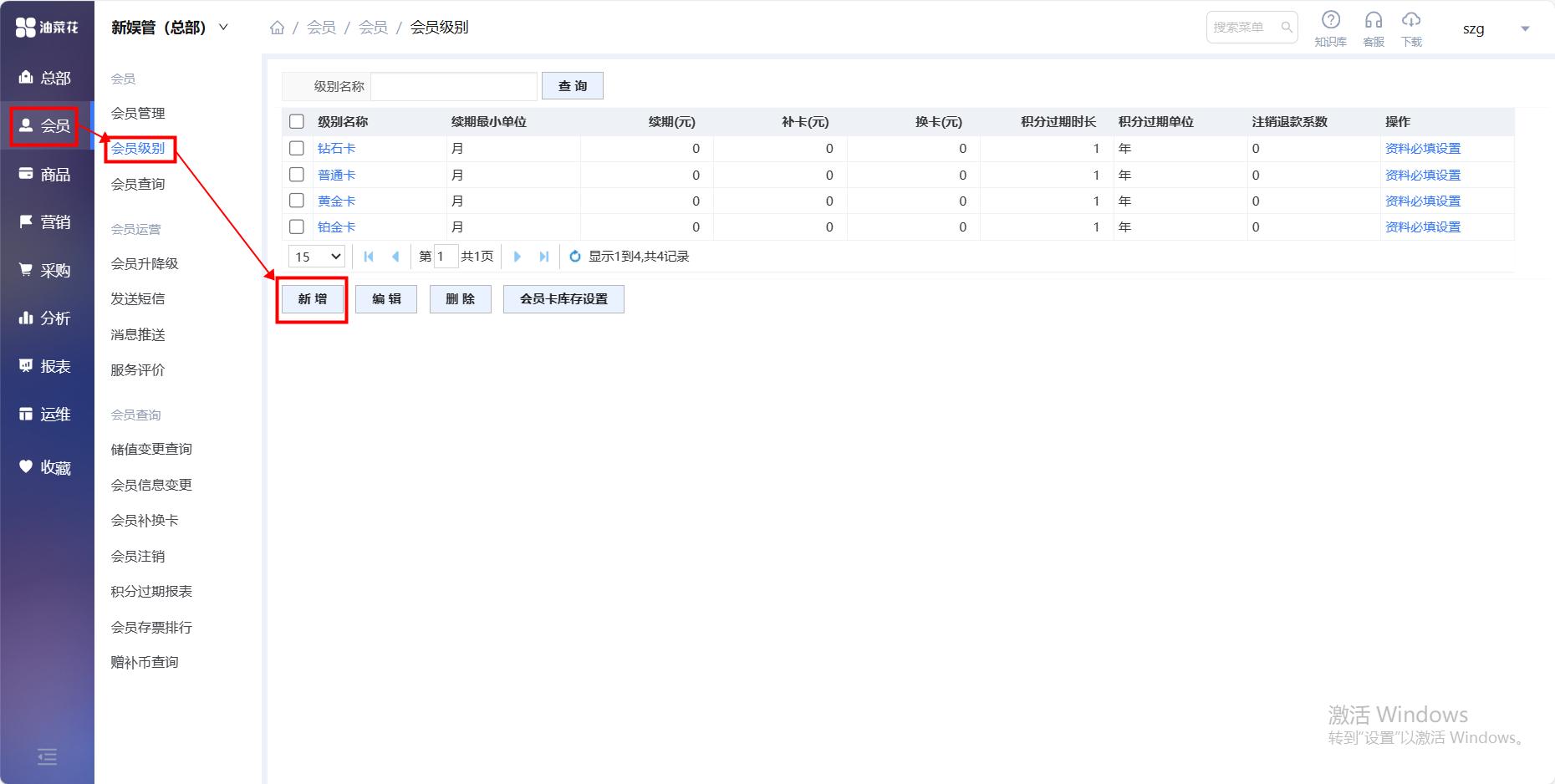Check the 钻石卡 row checkbox
This screenshot has height=784, width=1555.
coord(297,148)
